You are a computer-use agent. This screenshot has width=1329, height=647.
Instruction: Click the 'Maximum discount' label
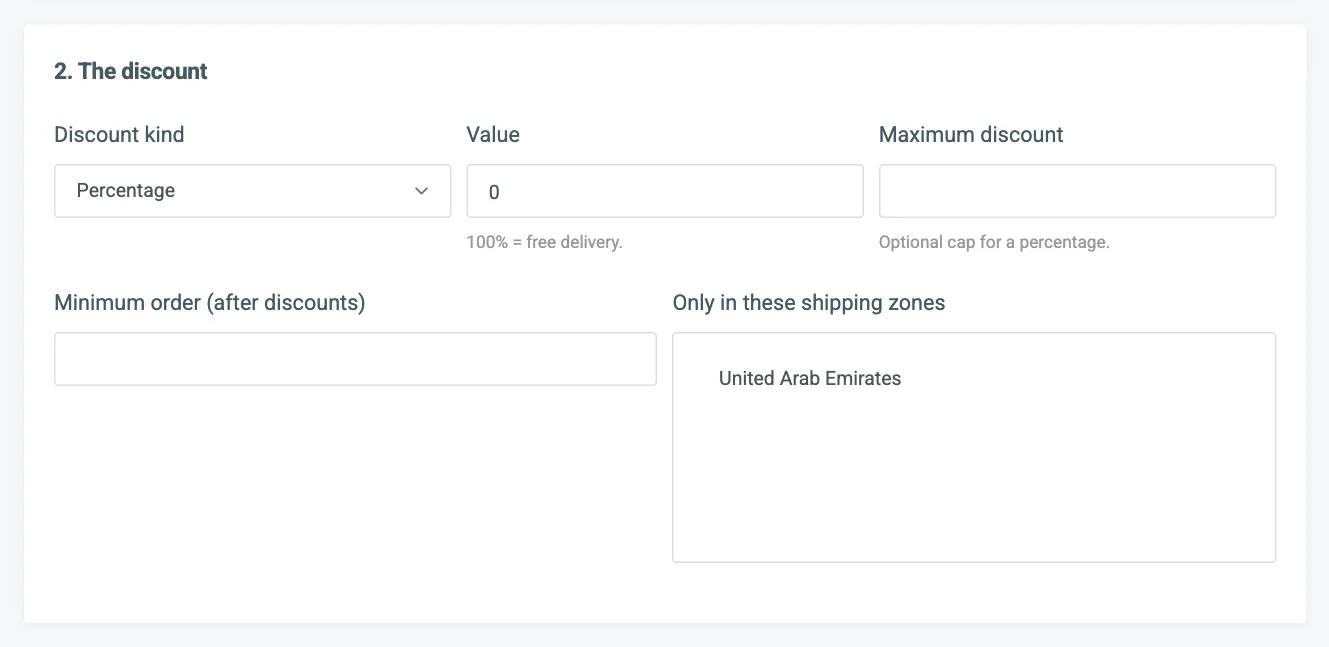971,134
